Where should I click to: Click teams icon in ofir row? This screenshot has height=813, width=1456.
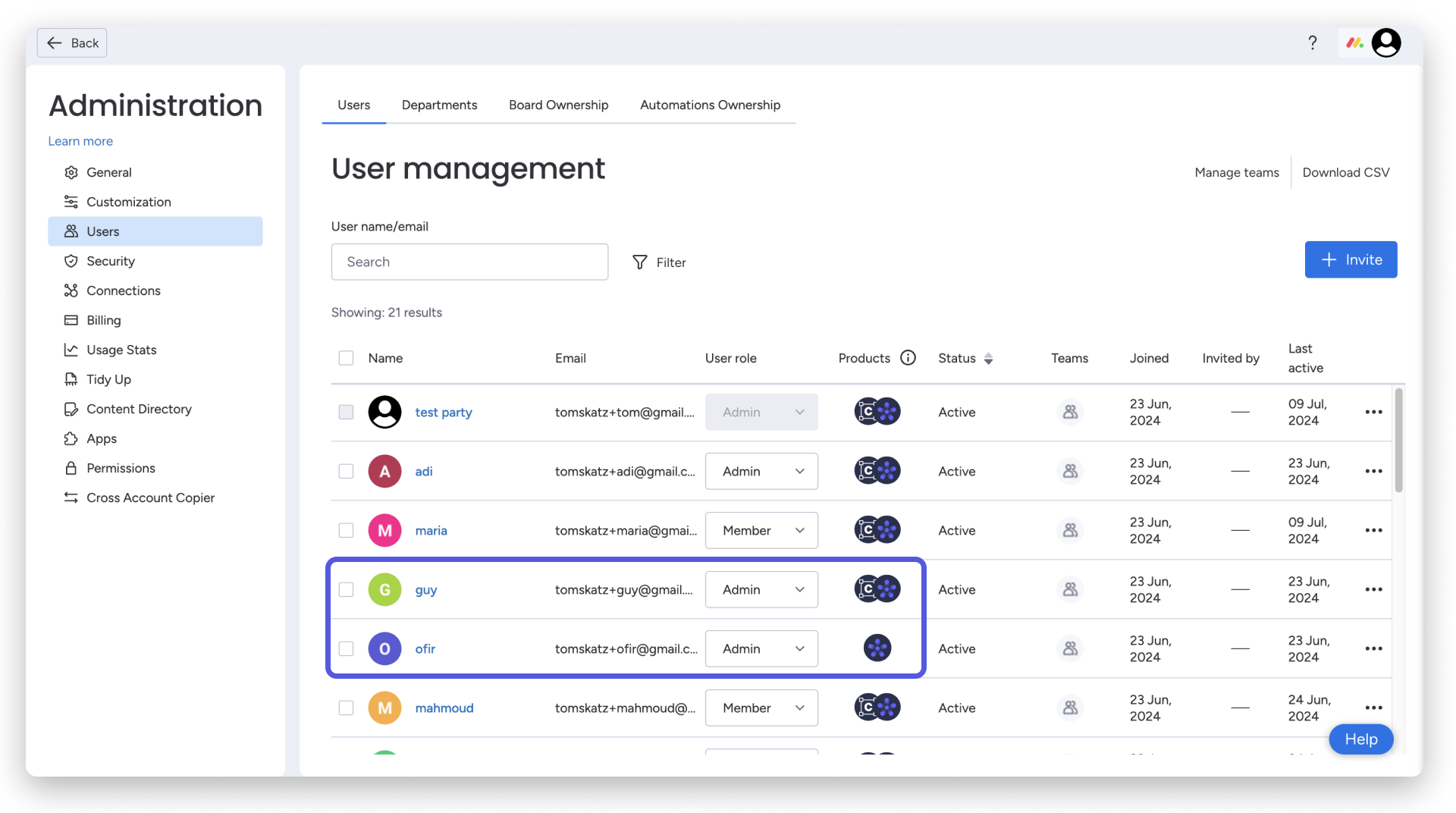(x=1070, y=648)
